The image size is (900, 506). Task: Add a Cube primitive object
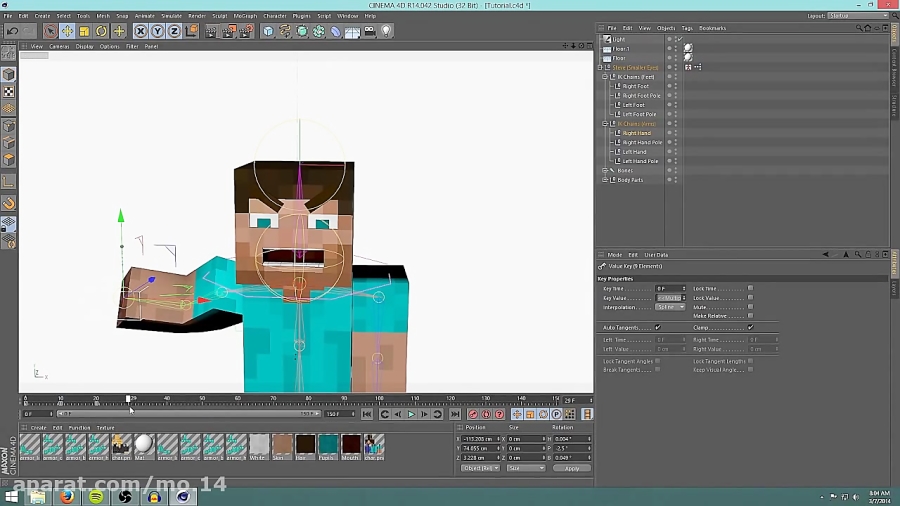click(x=268, y=31)
